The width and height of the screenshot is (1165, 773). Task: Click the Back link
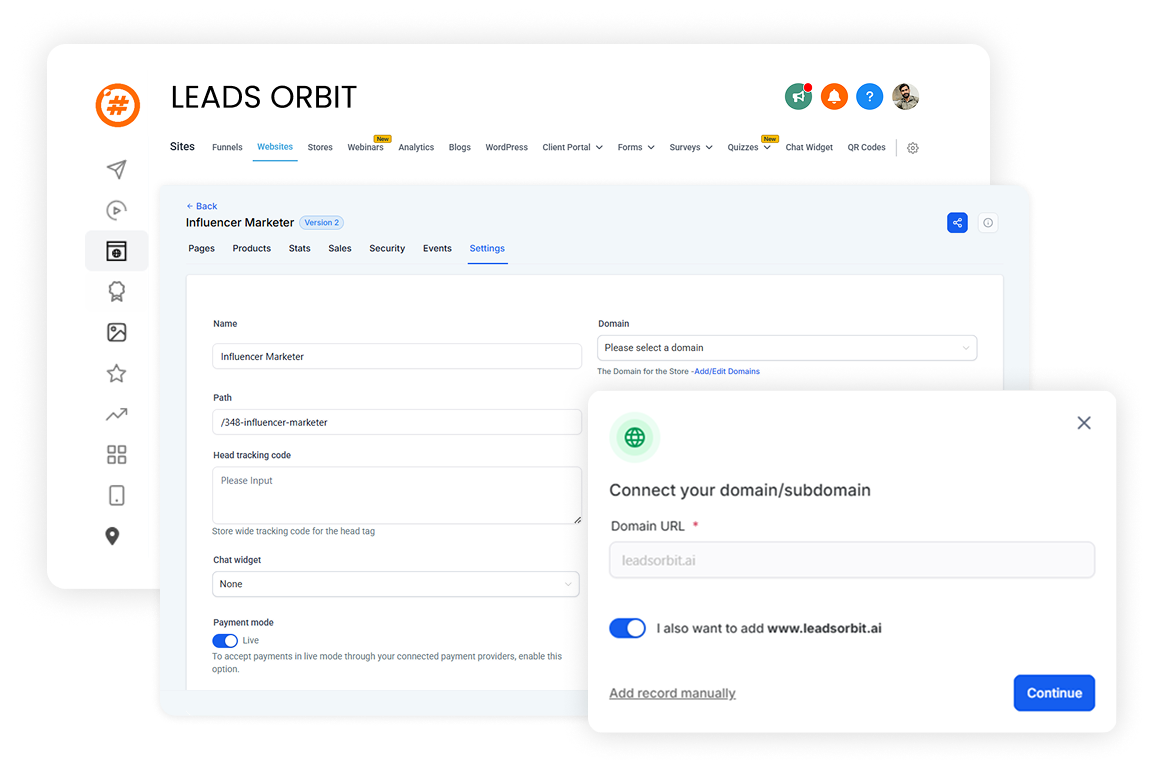click(x=201, y=206)
